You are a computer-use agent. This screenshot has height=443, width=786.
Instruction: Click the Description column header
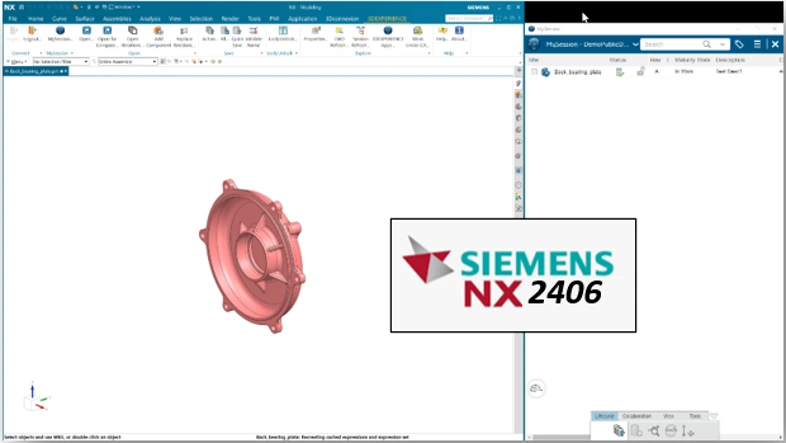pos(730,60)
